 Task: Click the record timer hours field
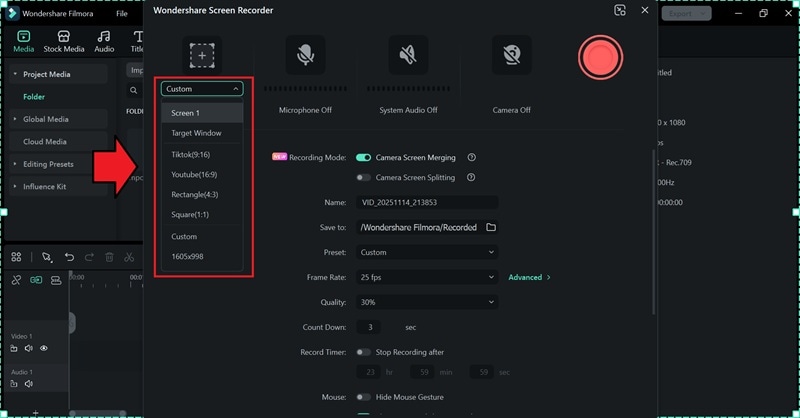click(x=370, y=372)
